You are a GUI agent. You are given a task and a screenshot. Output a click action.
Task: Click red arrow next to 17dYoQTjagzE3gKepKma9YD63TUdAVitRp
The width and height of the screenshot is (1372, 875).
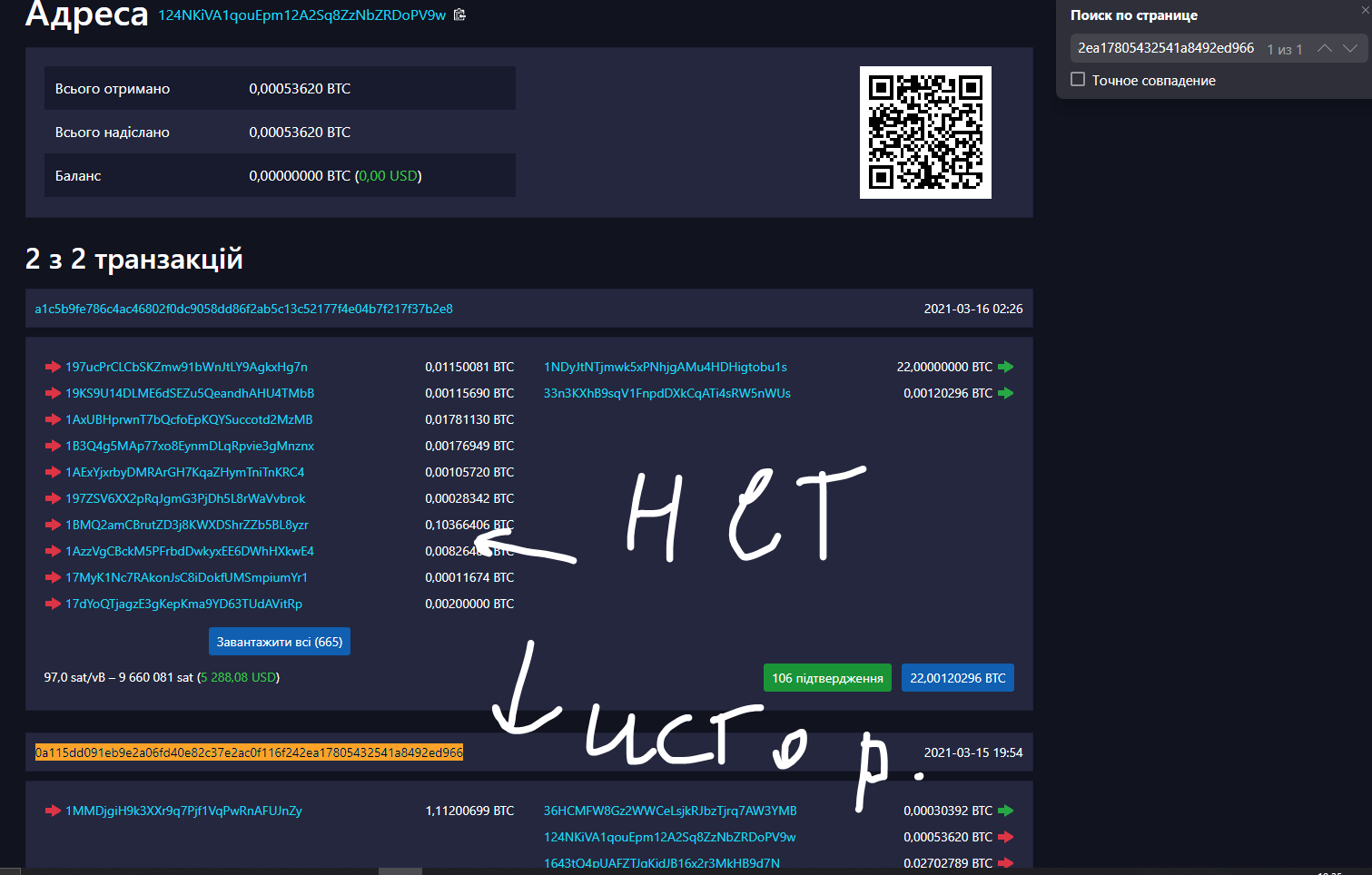[53, 605]
